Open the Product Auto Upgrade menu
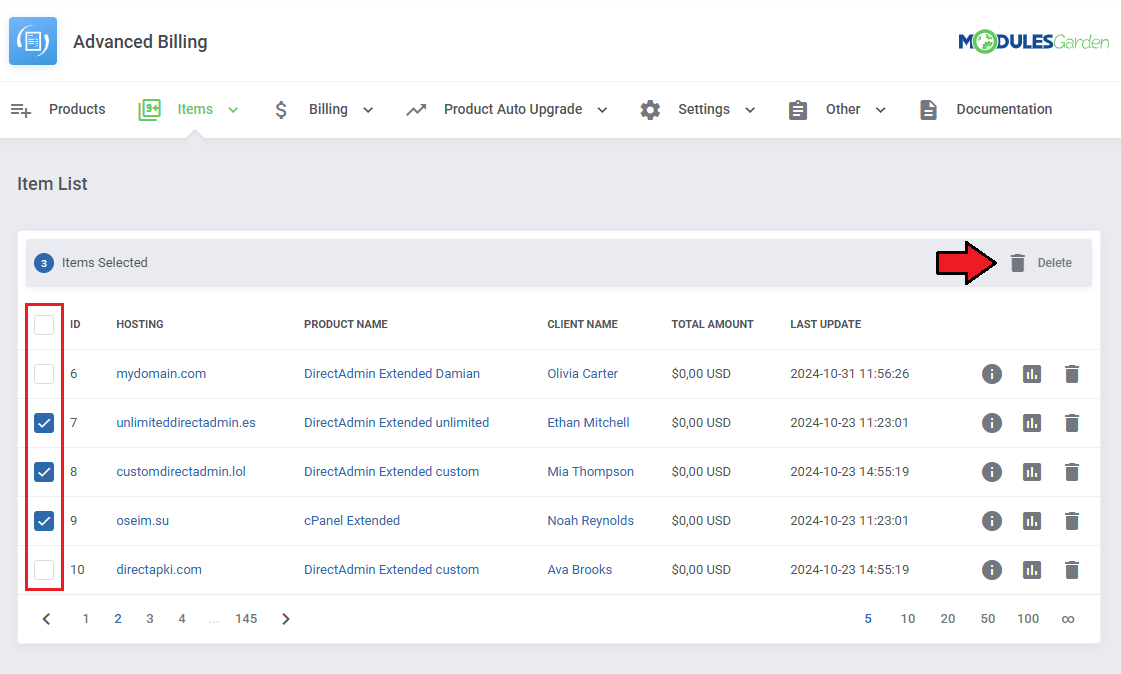 pos(513,109)
